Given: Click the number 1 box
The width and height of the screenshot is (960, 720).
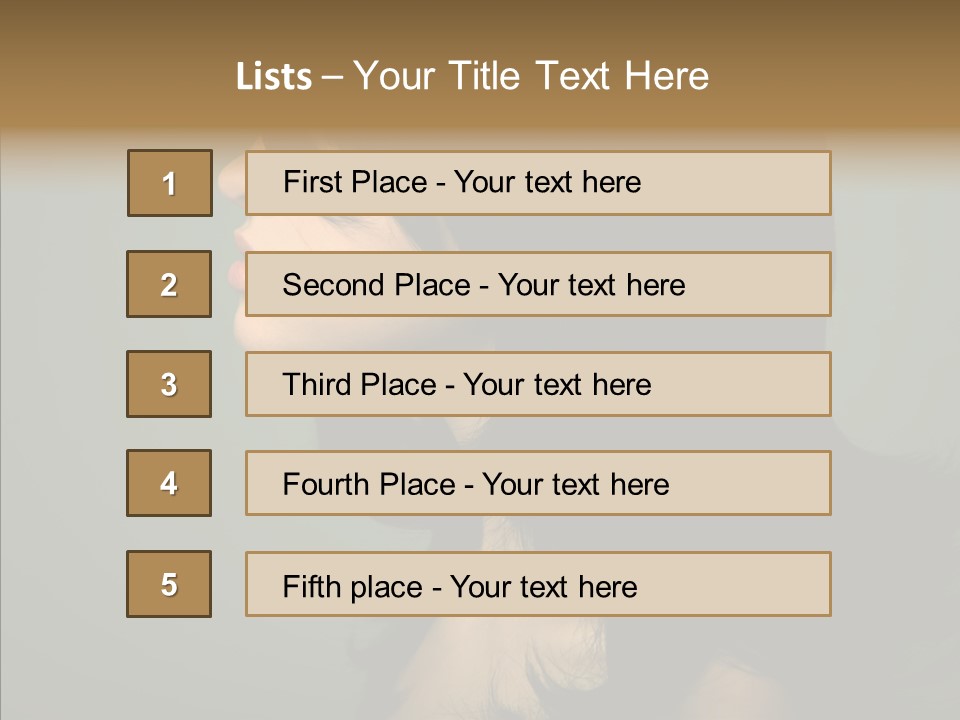Looking at the screenshot, I should click(169, 183).
